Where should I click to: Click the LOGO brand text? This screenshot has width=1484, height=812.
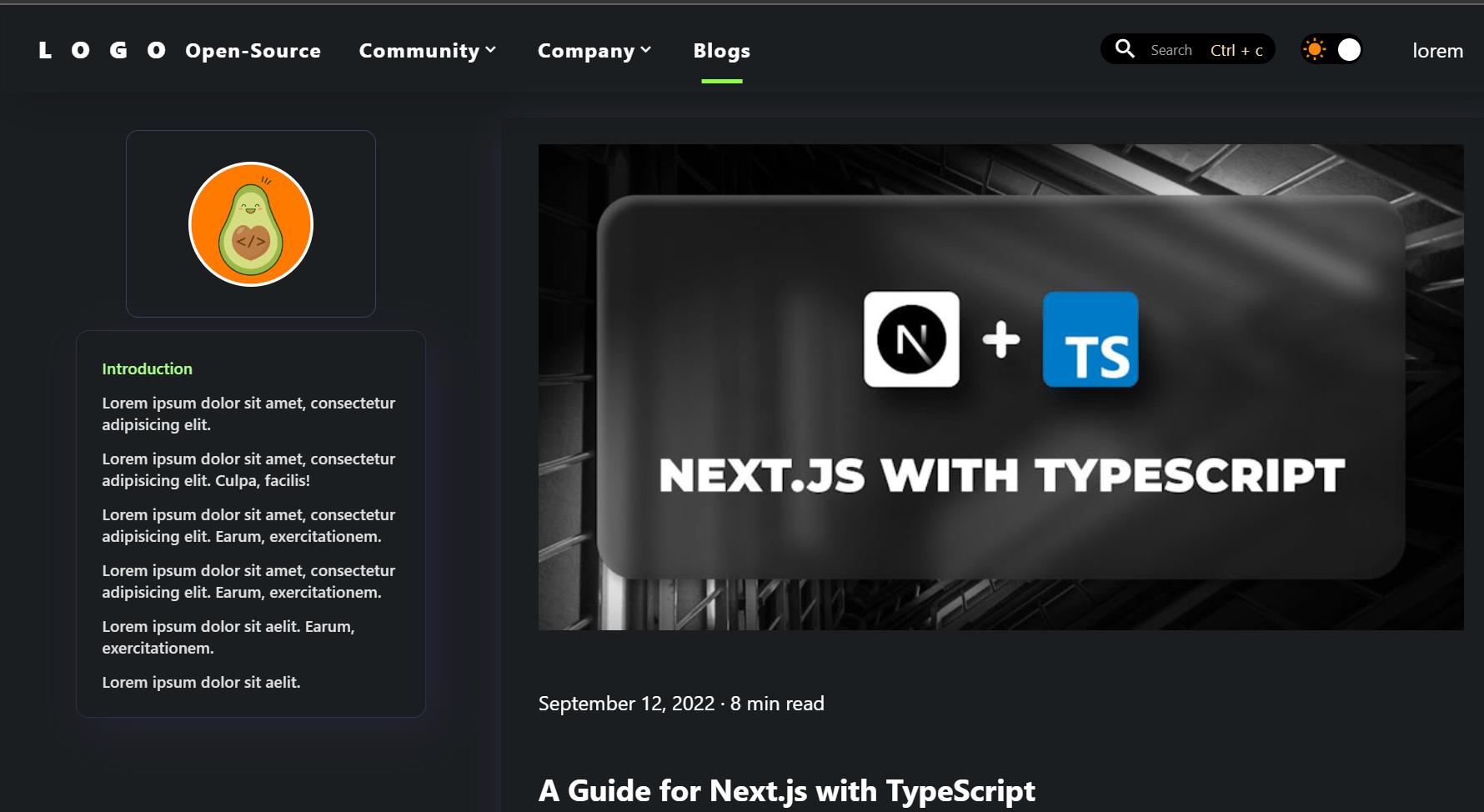(x=102, y=51)
